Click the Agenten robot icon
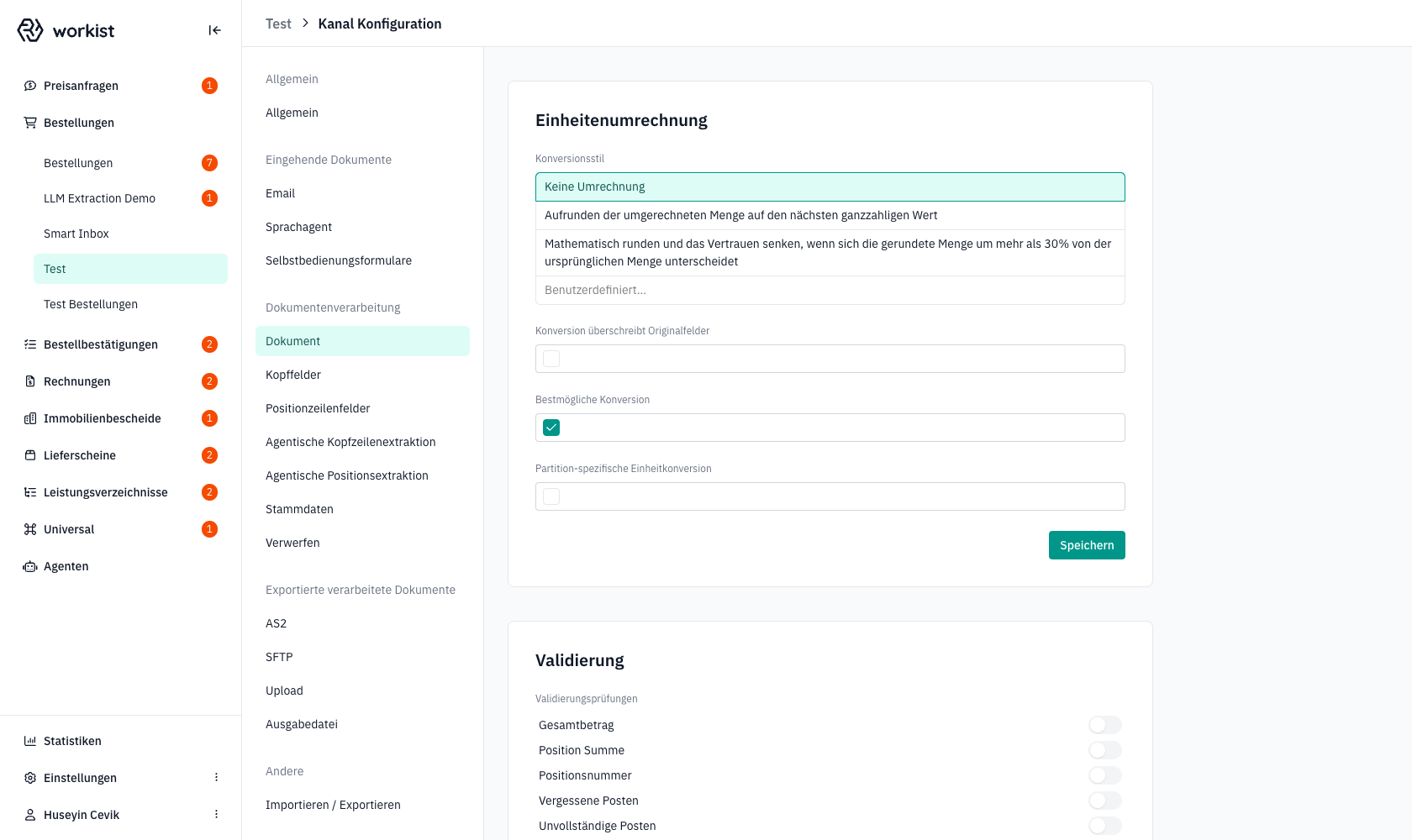This screenshot has height=840, width=1412. click(x=30, y=566)
